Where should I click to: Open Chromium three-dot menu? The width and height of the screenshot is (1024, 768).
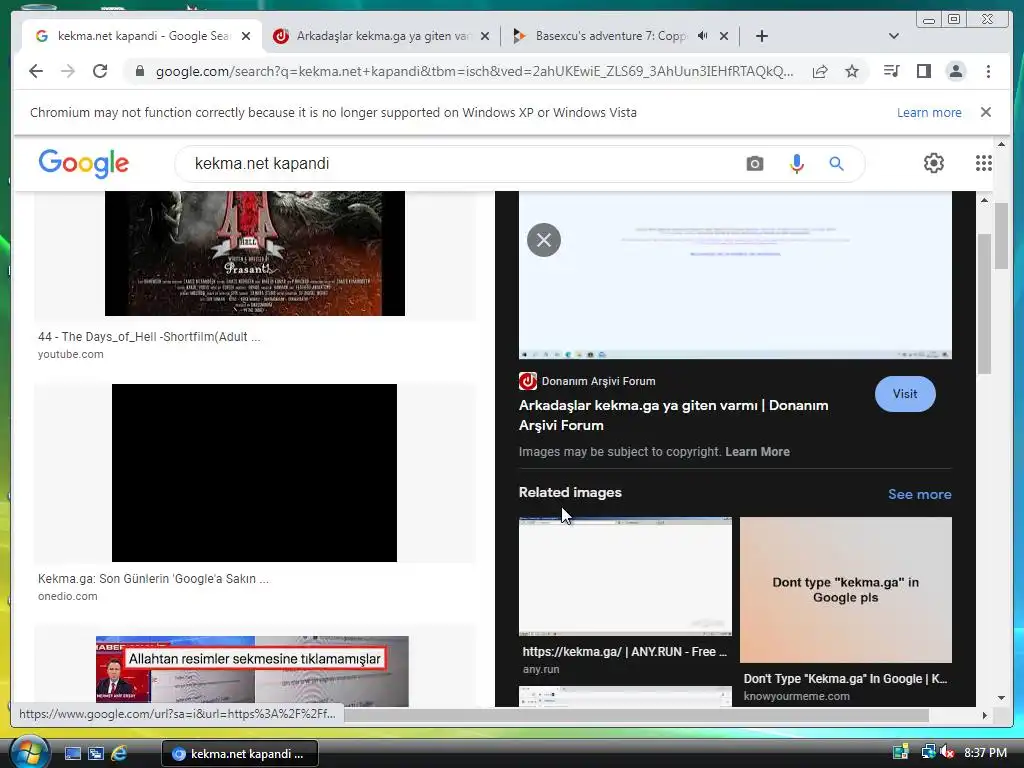click(988, 71)
